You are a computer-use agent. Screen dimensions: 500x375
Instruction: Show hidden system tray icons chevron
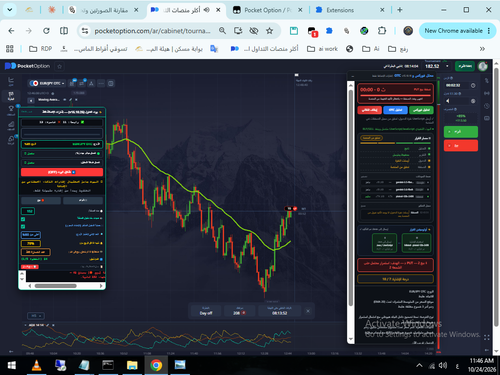[x=419, y=366]
